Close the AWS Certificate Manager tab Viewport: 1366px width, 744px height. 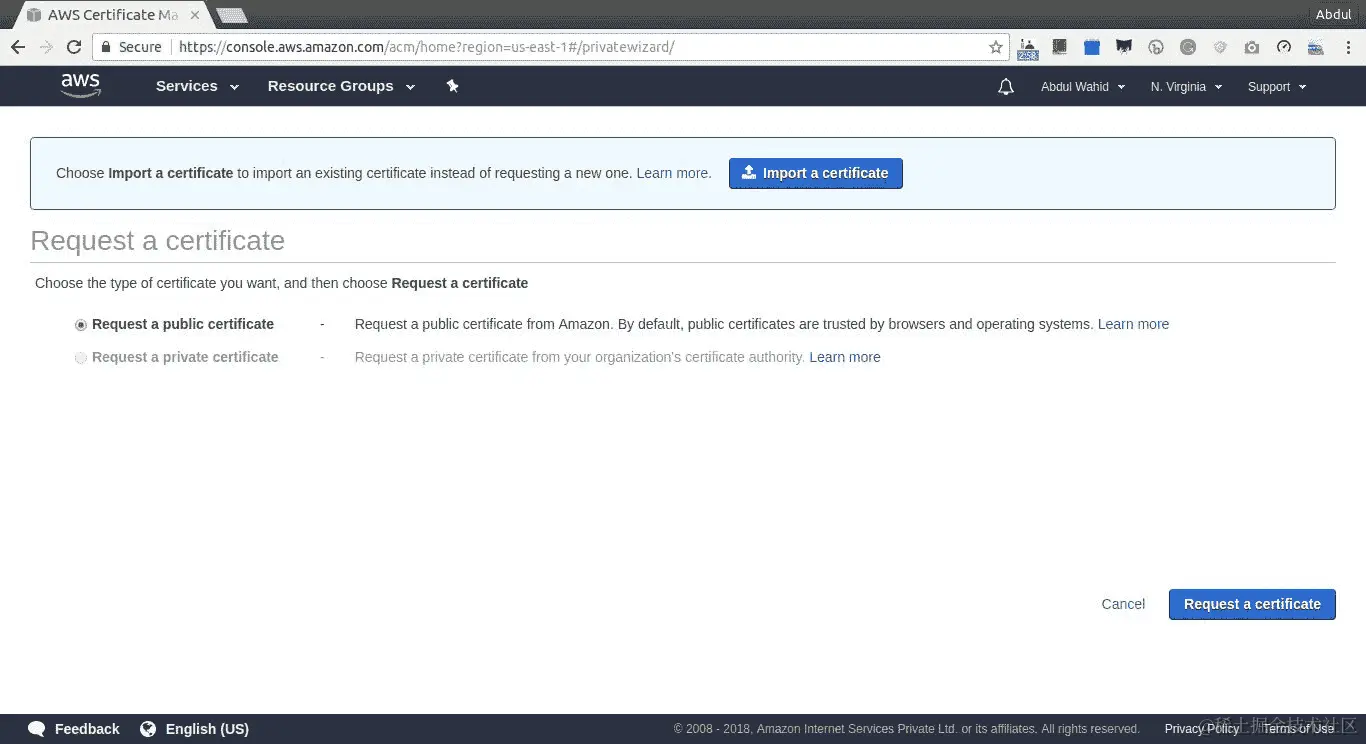195,15
